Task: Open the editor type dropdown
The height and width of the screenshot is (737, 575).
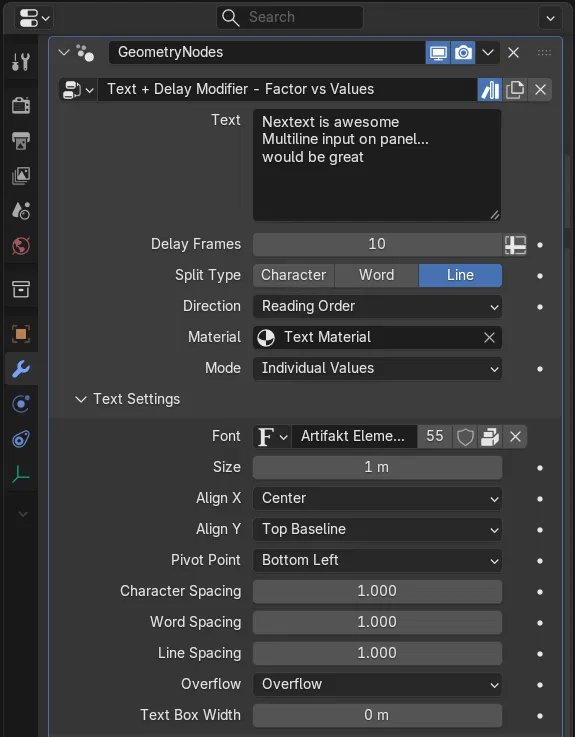Action: 34,19
